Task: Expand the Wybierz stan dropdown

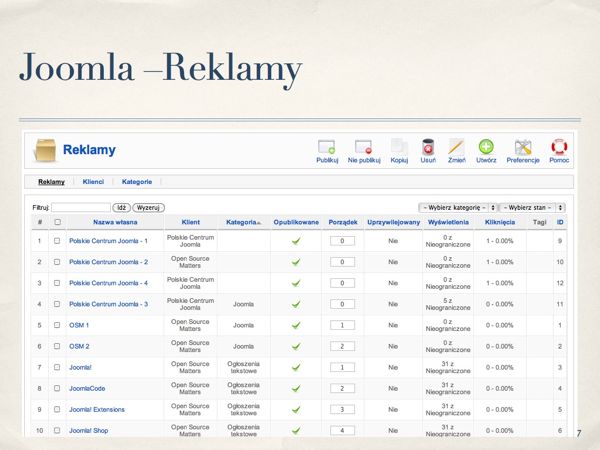Action: click(x=532, y=207)
